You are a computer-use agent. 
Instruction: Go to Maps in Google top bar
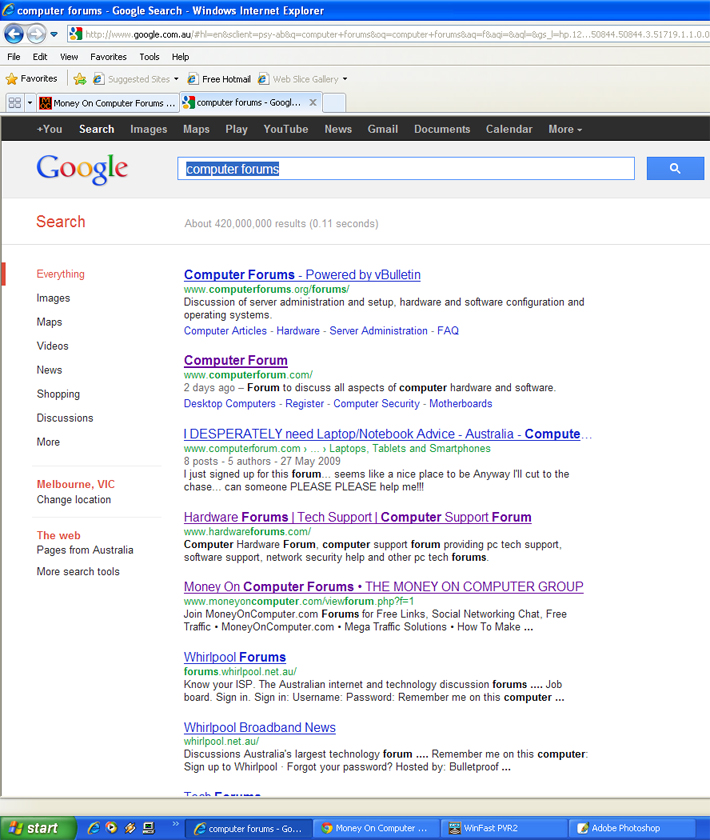(x=196, y=129)
